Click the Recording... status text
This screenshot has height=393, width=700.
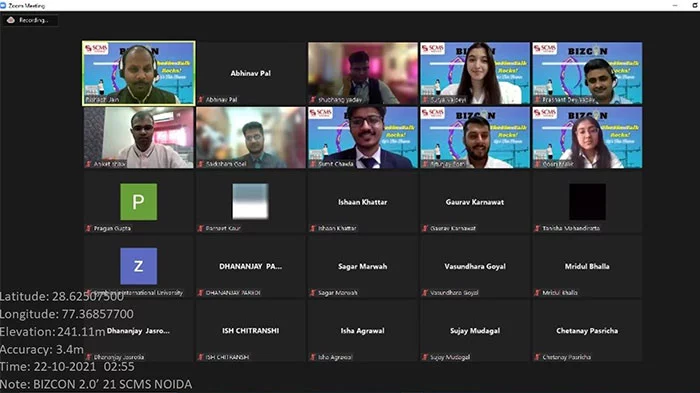(33, 20)
